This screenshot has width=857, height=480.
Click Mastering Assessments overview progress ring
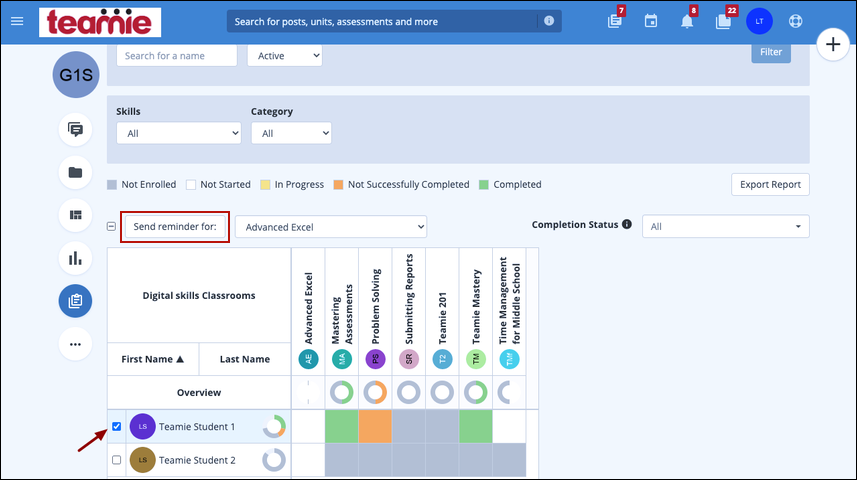click(342, 393)
